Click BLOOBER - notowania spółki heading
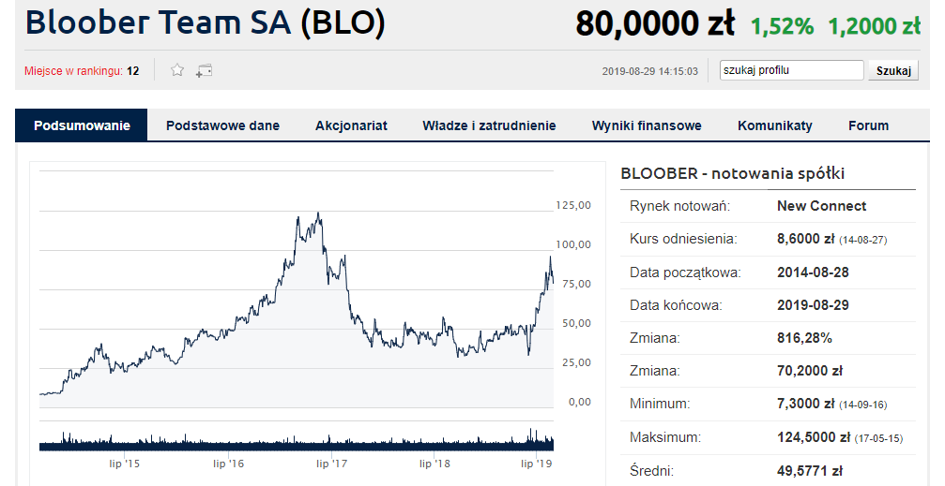 click(x=732, y=174)
